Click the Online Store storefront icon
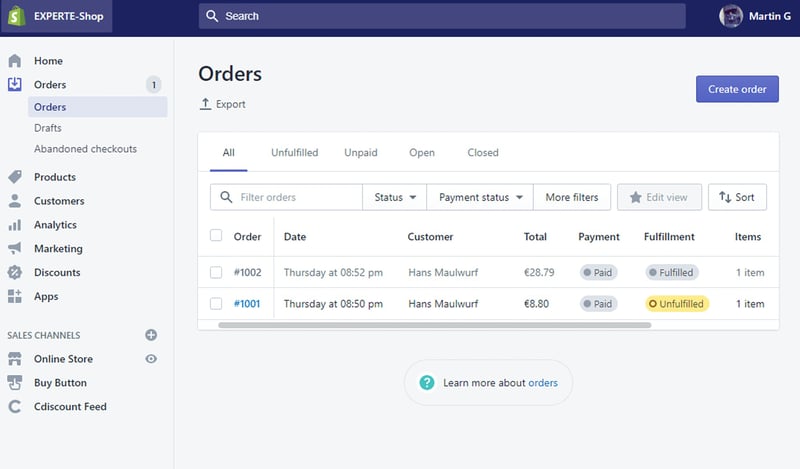 (15, 359)
